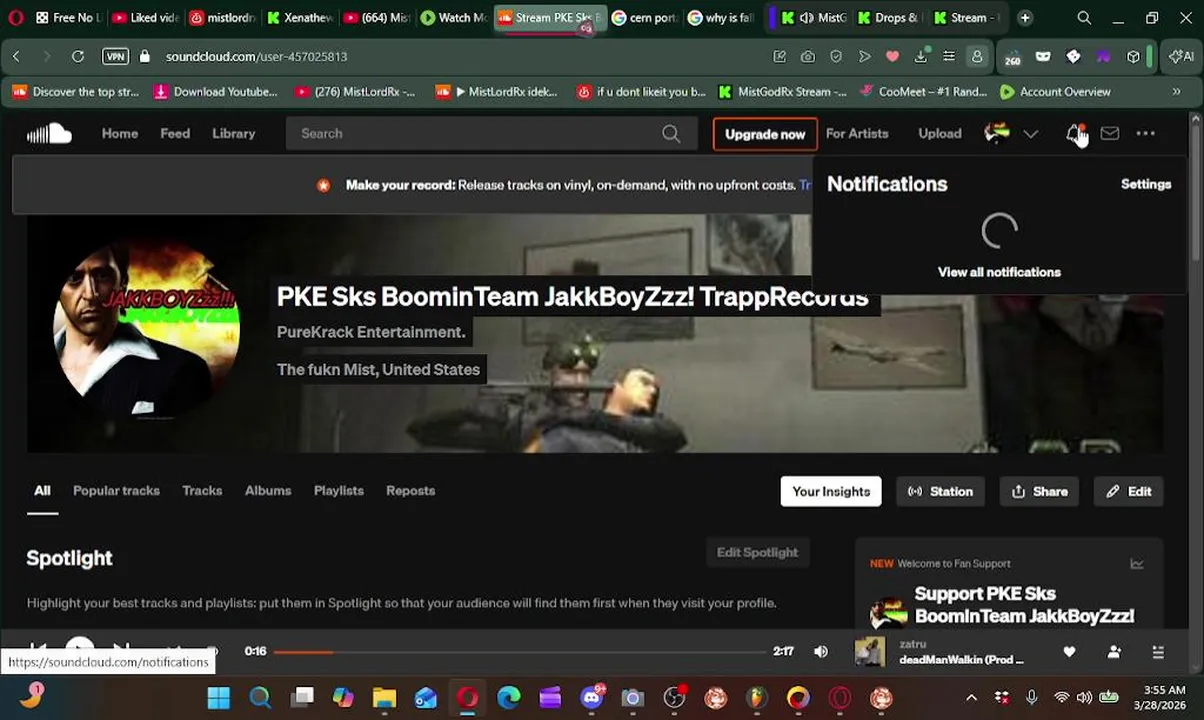The height and width of the screenshot is (720, 1204).
Task: Open the taskbar clock showing 3:55 AM
Action: pyautogui.click(x=1161, y=698)
